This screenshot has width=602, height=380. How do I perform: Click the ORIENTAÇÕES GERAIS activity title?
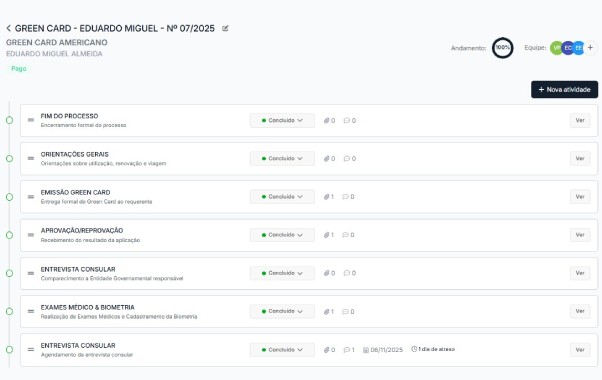(74, 154)
